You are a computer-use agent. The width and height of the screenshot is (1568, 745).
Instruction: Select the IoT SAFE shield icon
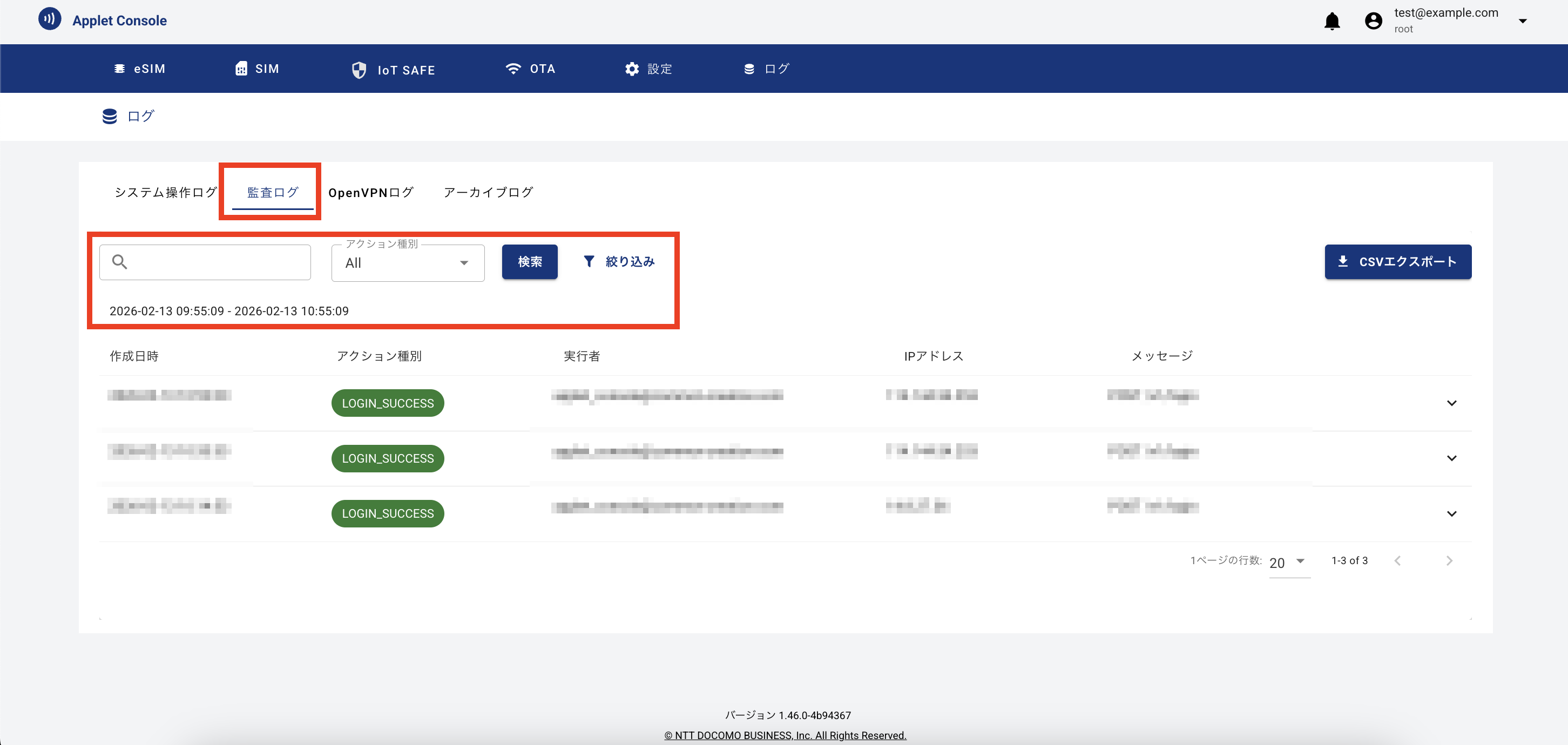(x=359, y=70)
